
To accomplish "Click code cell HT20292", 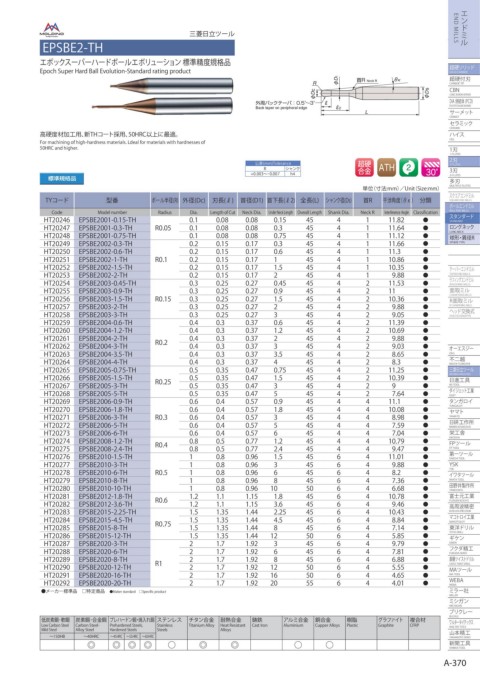I will click(x=57, y=583).
